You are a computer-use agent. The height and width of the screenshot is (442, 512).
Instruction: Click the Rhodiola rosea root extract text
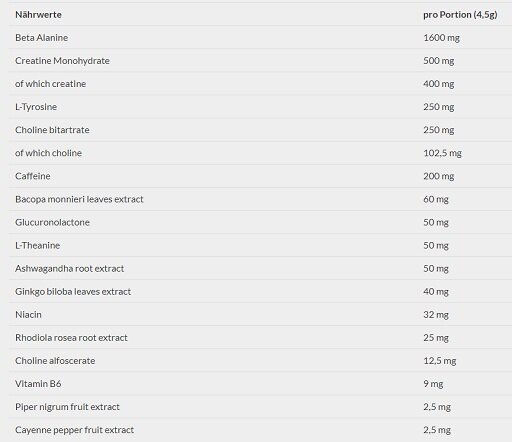71,338
